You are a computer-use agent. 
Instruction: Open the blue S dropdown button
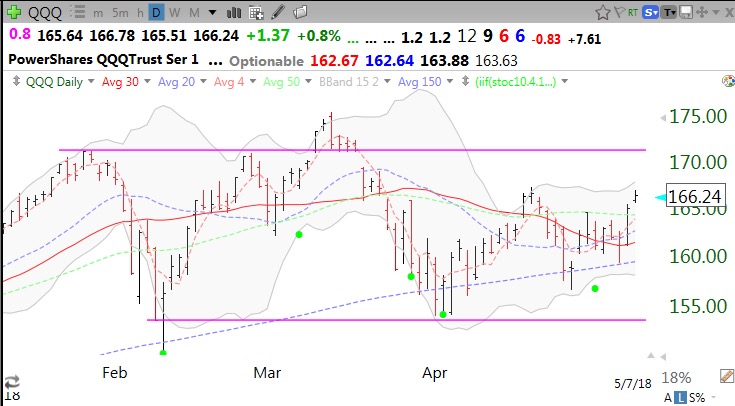(x=651, y=13)
